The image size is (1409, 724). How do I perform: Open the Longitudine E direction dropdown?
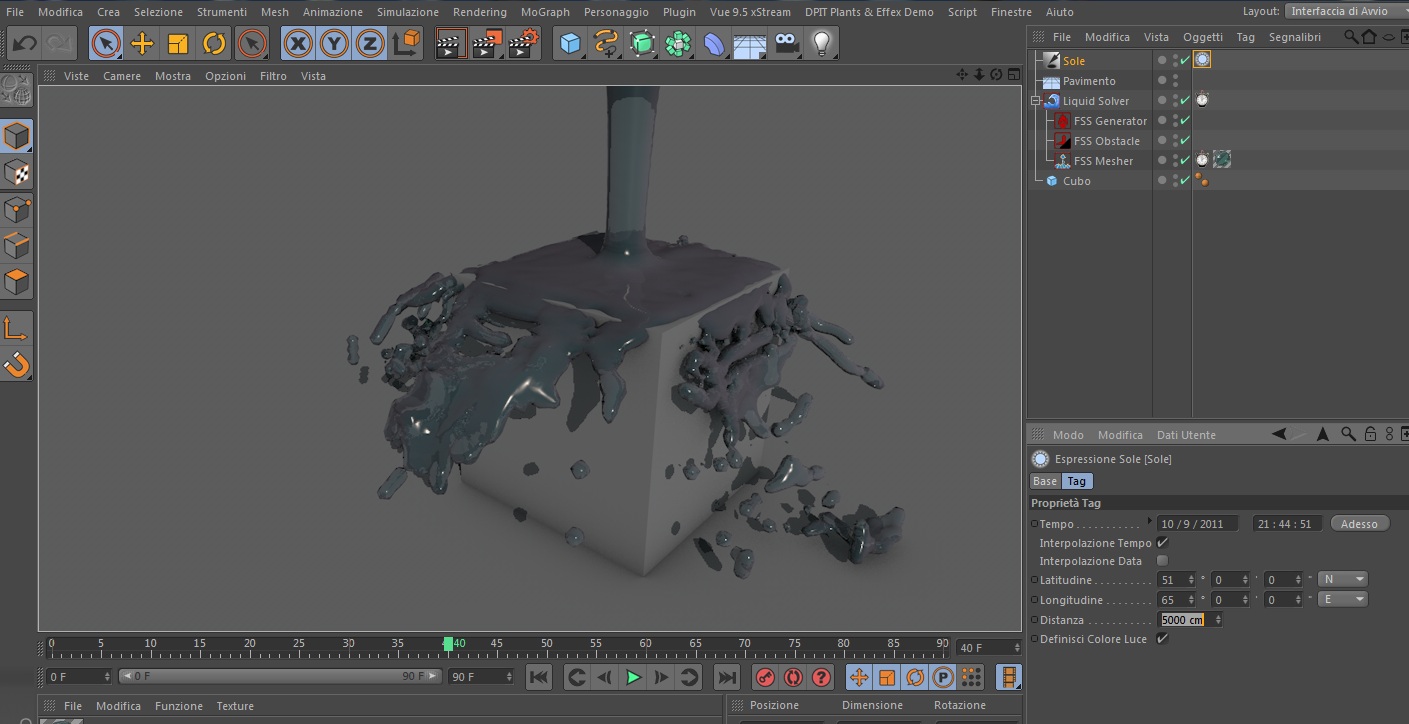[x=1343, y=599]
